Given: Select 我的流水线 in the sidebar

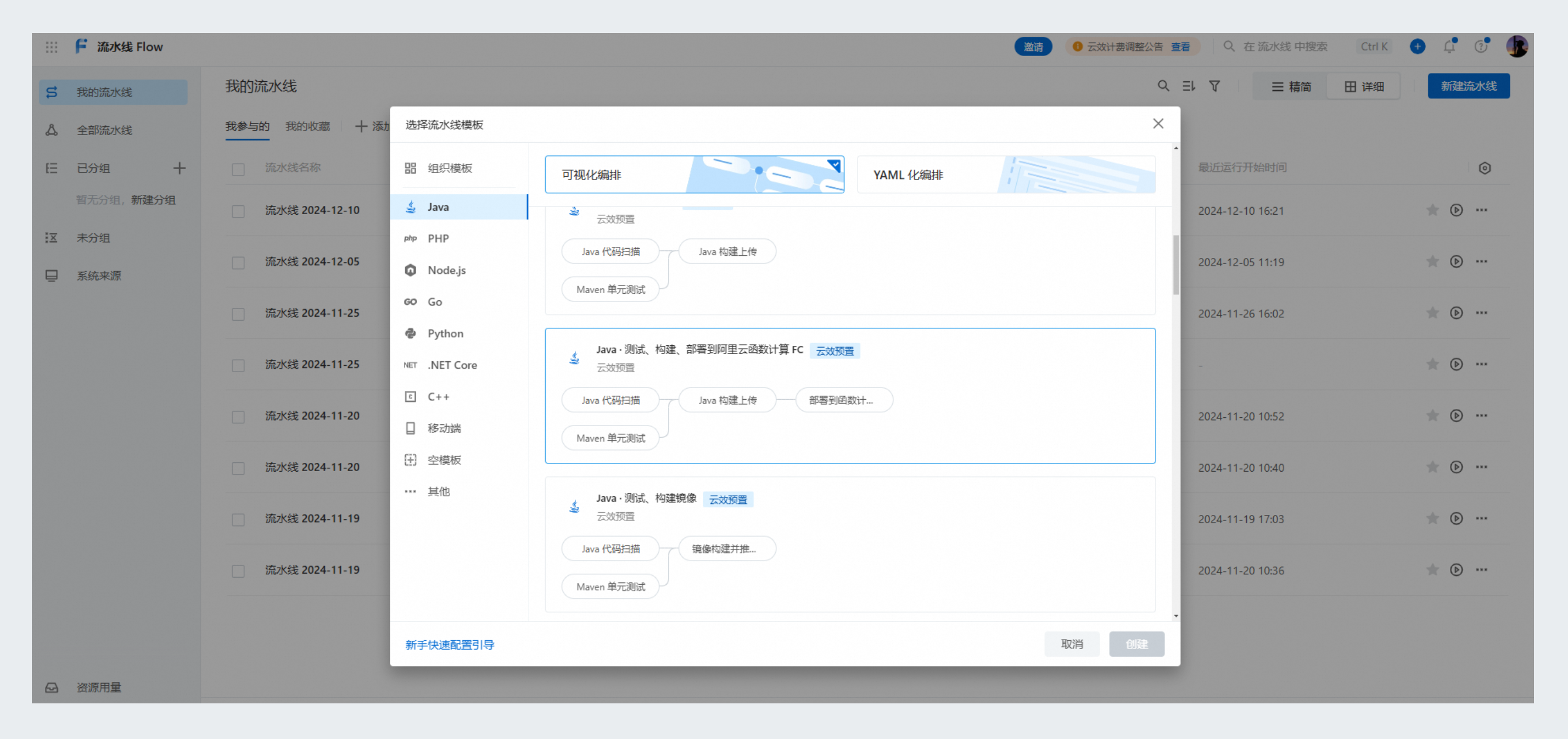Looking at the screenshot, I should click(113, 92).
